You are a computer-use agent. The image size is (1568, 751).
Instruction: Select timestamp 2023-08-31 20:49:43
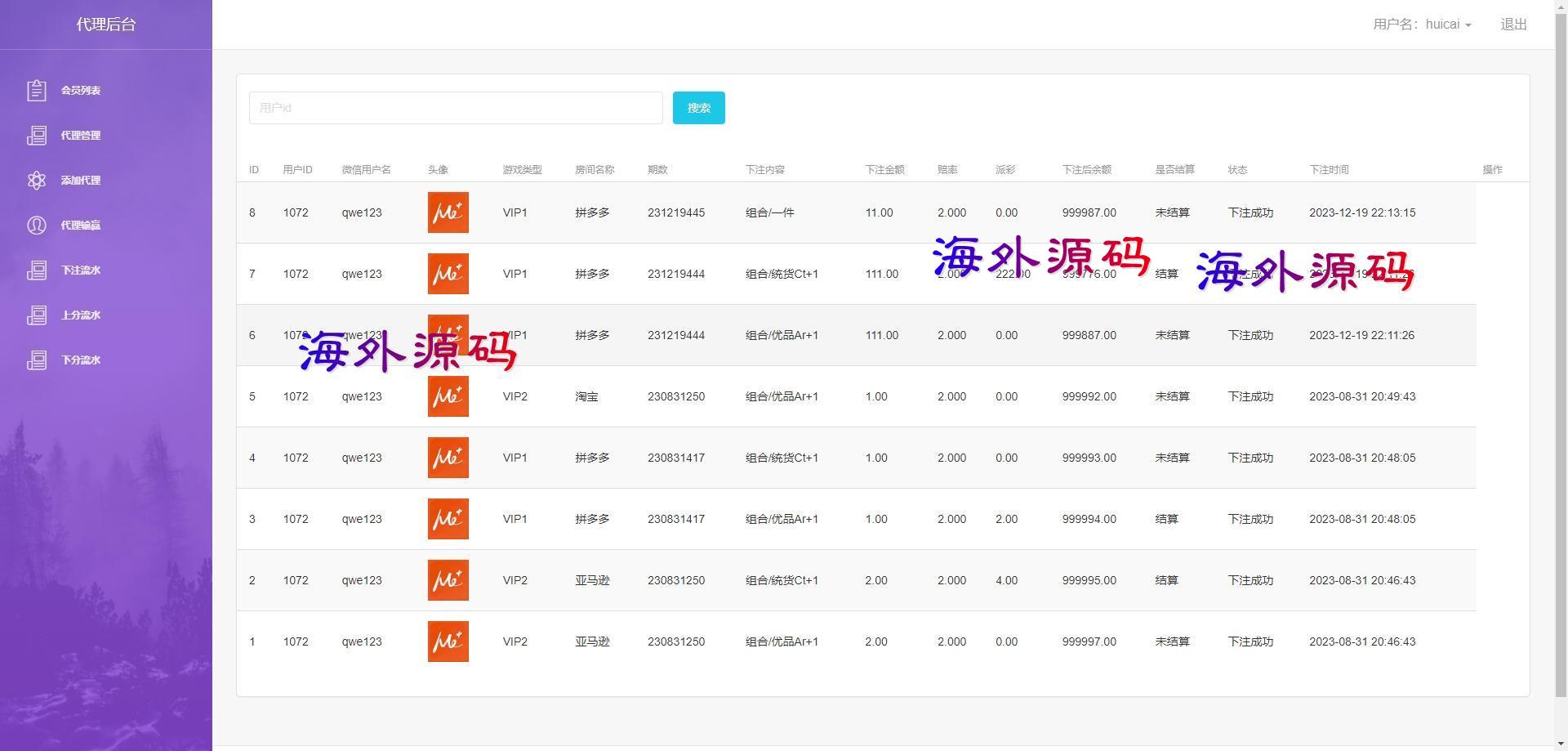[1362, 396]
